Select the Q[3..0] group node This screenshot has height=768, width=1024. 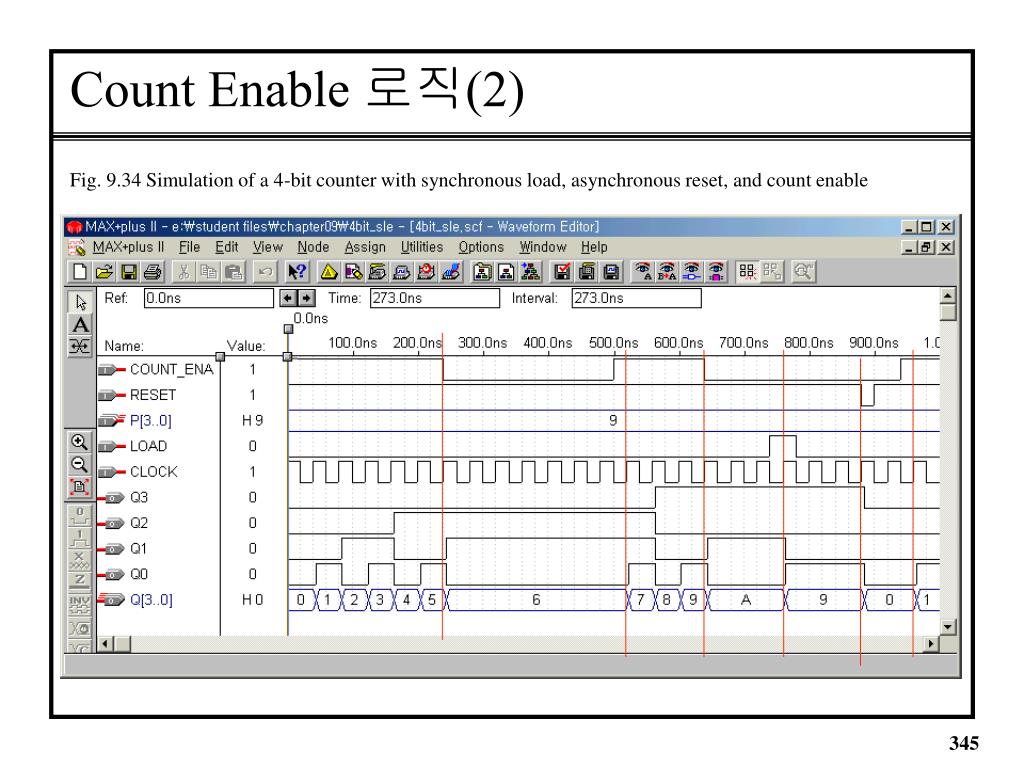point(151,600)
